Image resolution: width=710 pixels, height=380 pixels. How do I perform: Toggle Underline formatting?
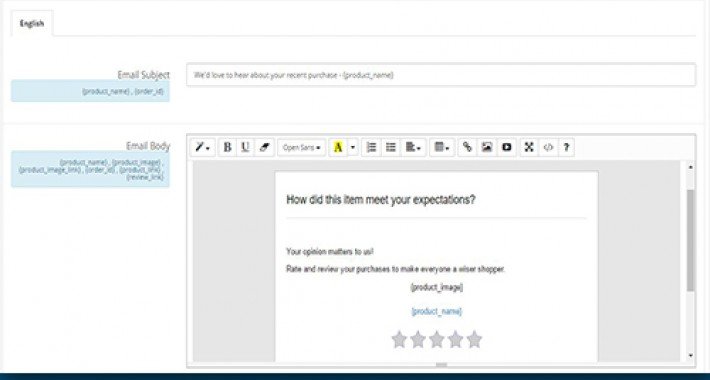click(x=245, y=147)
